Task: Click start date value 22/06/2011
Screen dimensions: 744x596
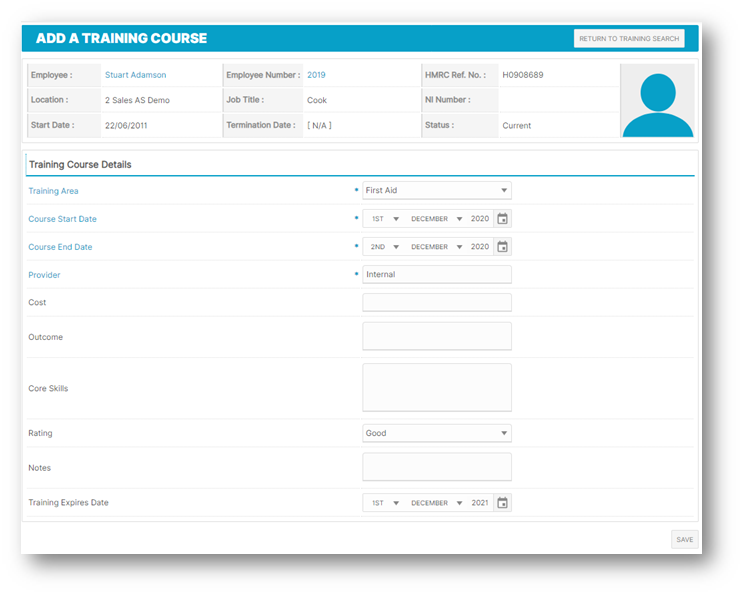Action: coord(126,126)
